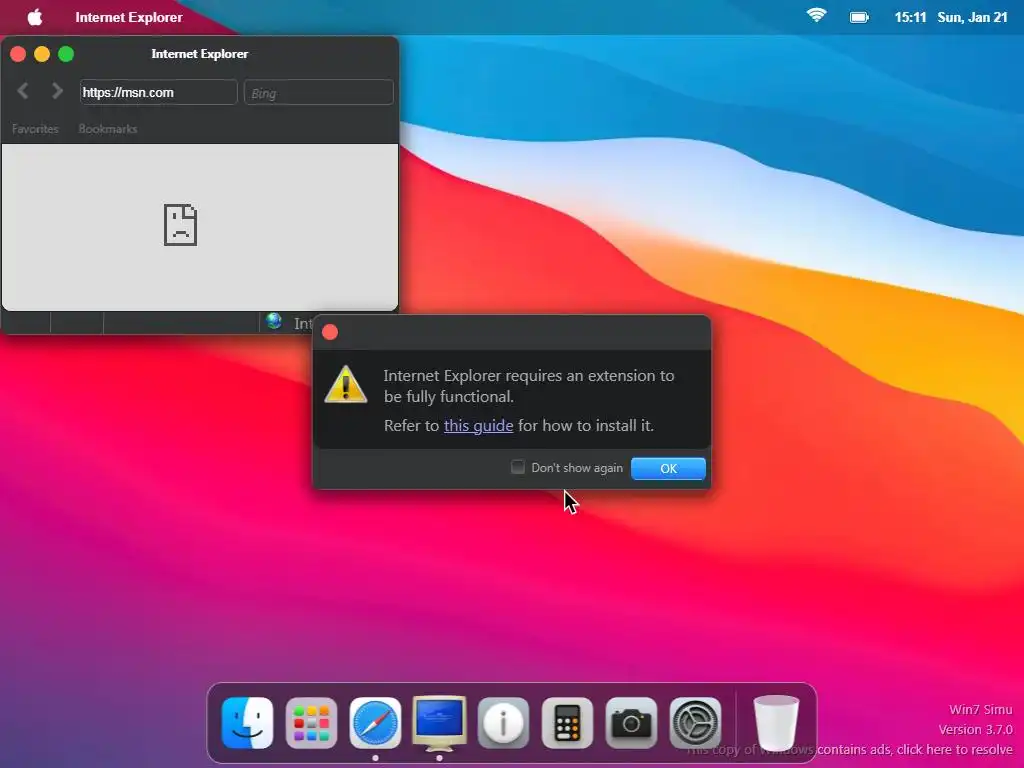The image size is (1024, 768).
Task: Click the Win7 Simu label
Action: [x=980, y=709]
